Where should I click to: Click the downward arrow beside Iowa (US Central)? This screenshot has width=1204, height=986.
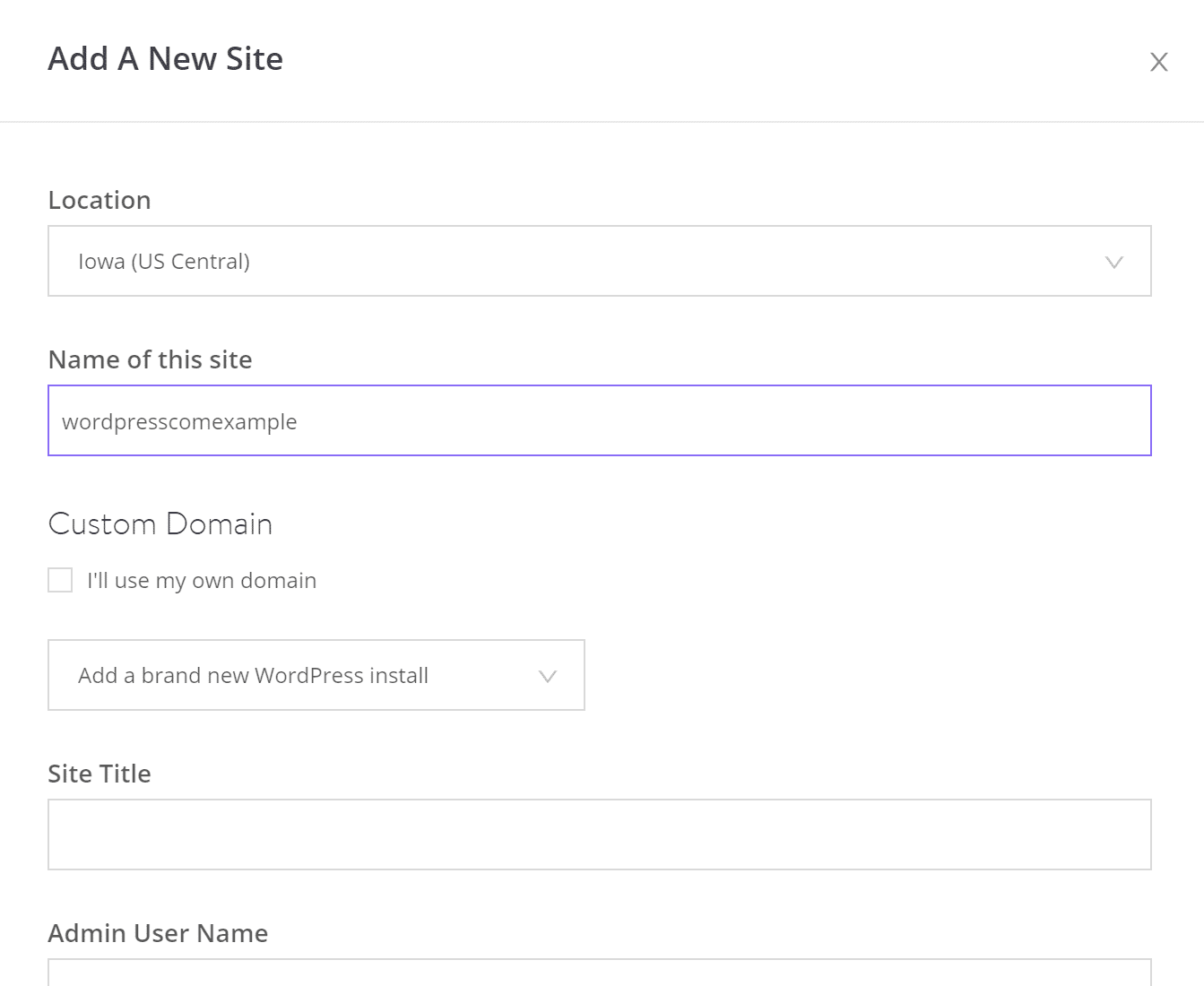(x=1114, y=262)
